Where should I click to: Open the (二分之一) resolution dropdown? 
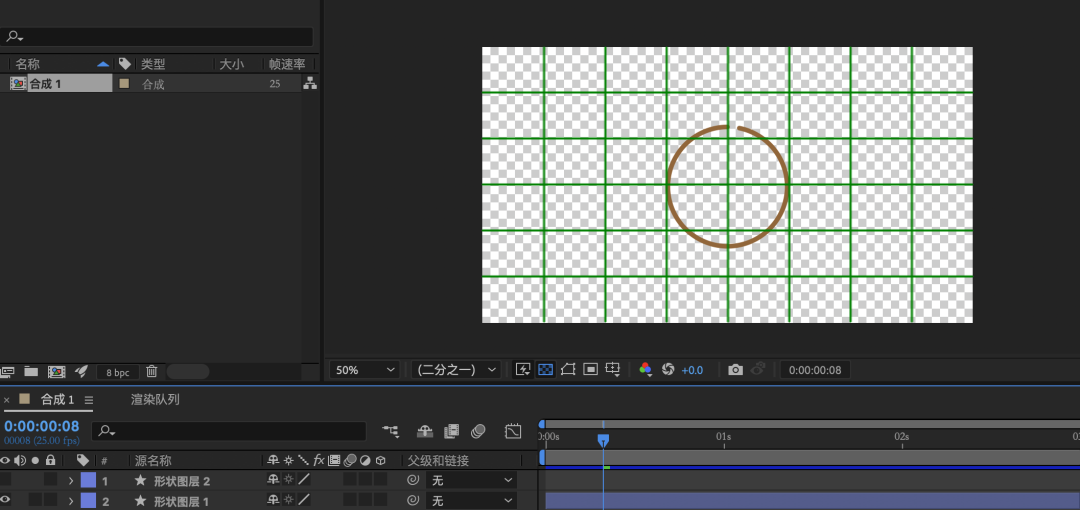456,370
